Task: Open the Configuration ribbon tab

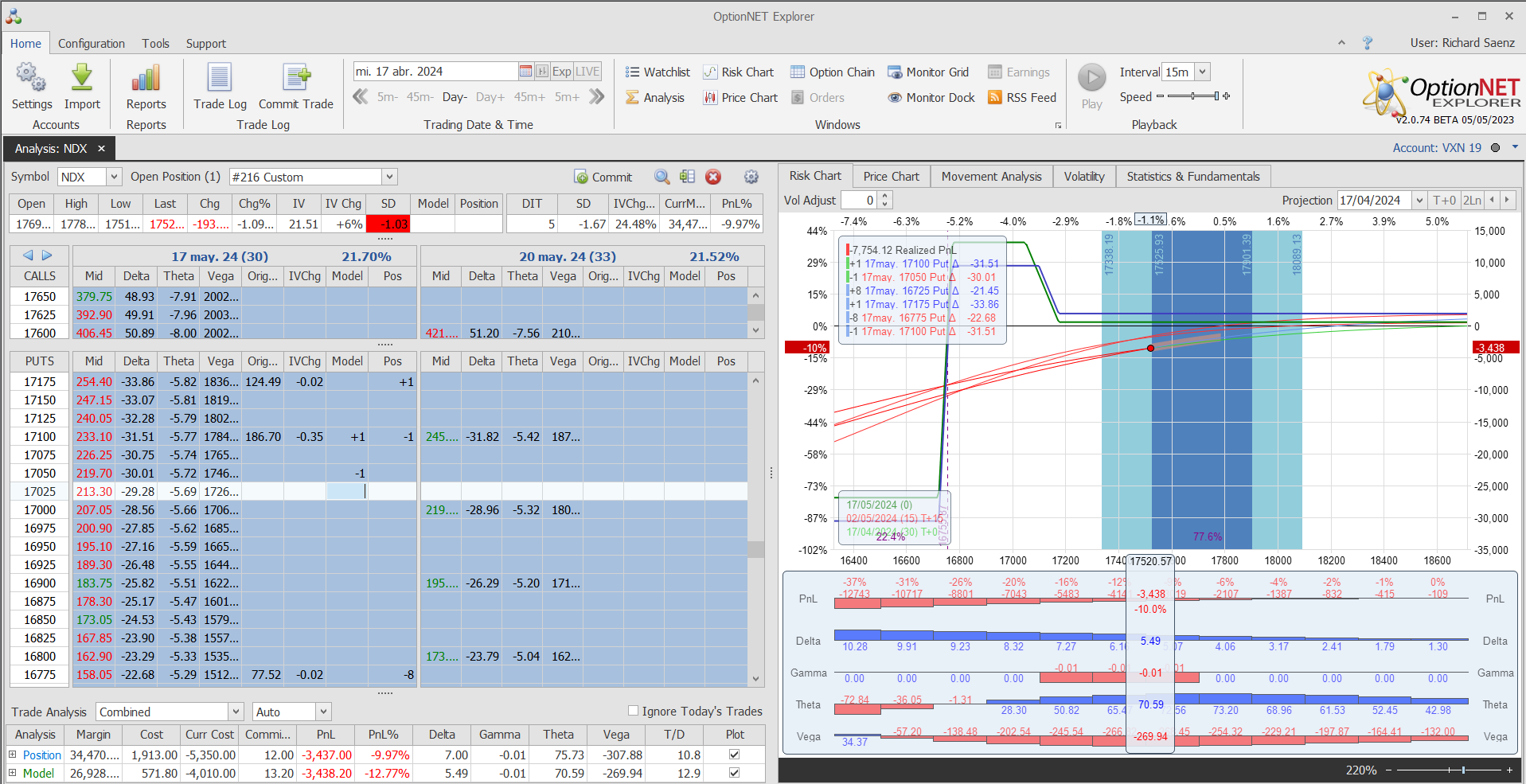Action: coord(91,44)
